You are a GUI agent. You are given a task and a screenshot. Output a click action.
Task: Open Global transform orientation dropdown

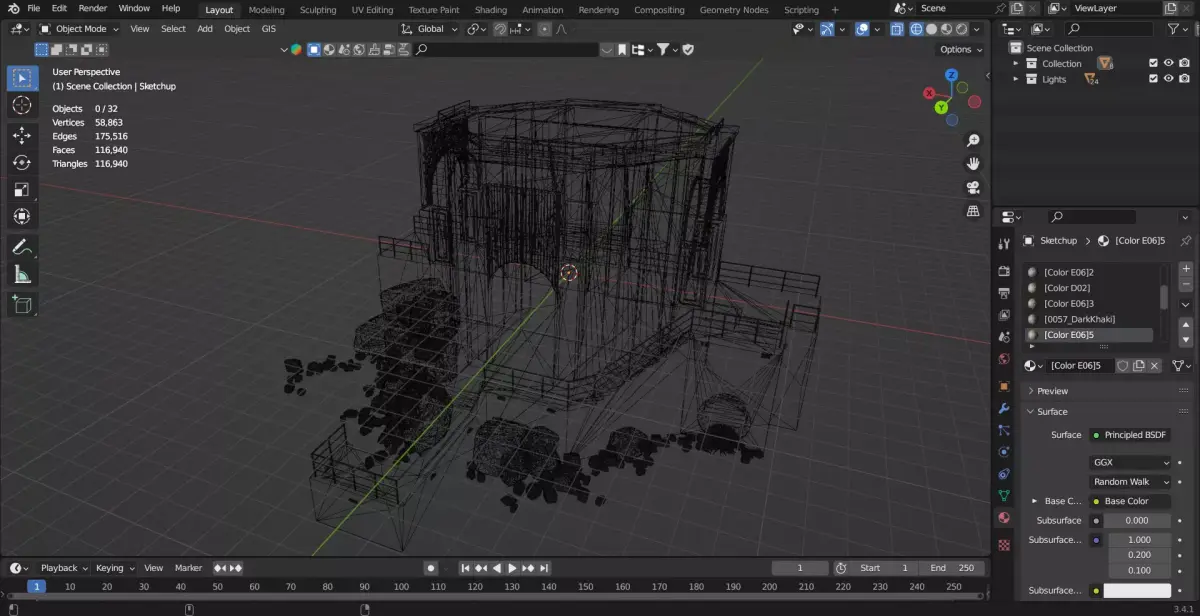[429, 29]
